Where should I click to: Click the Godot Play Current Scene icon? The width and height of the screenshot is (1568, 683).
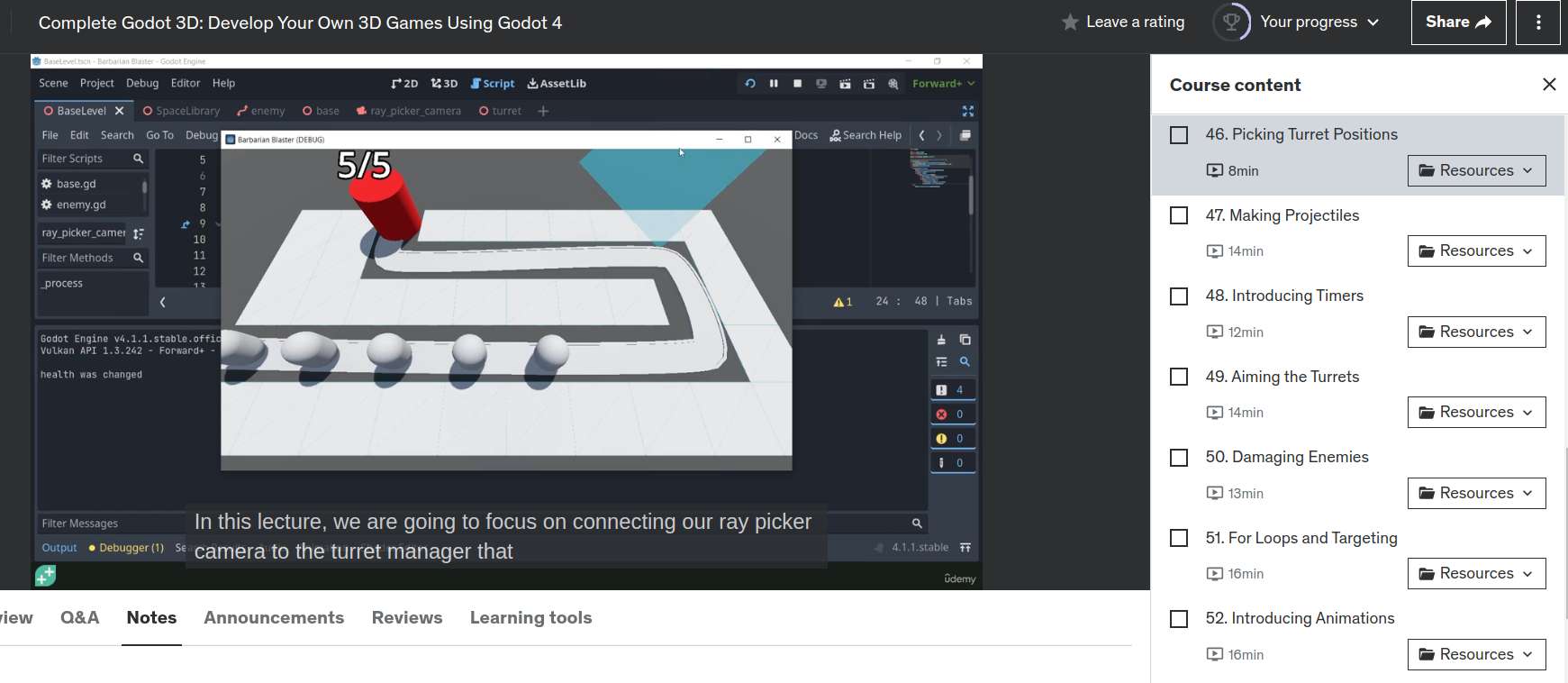(845, 84)
